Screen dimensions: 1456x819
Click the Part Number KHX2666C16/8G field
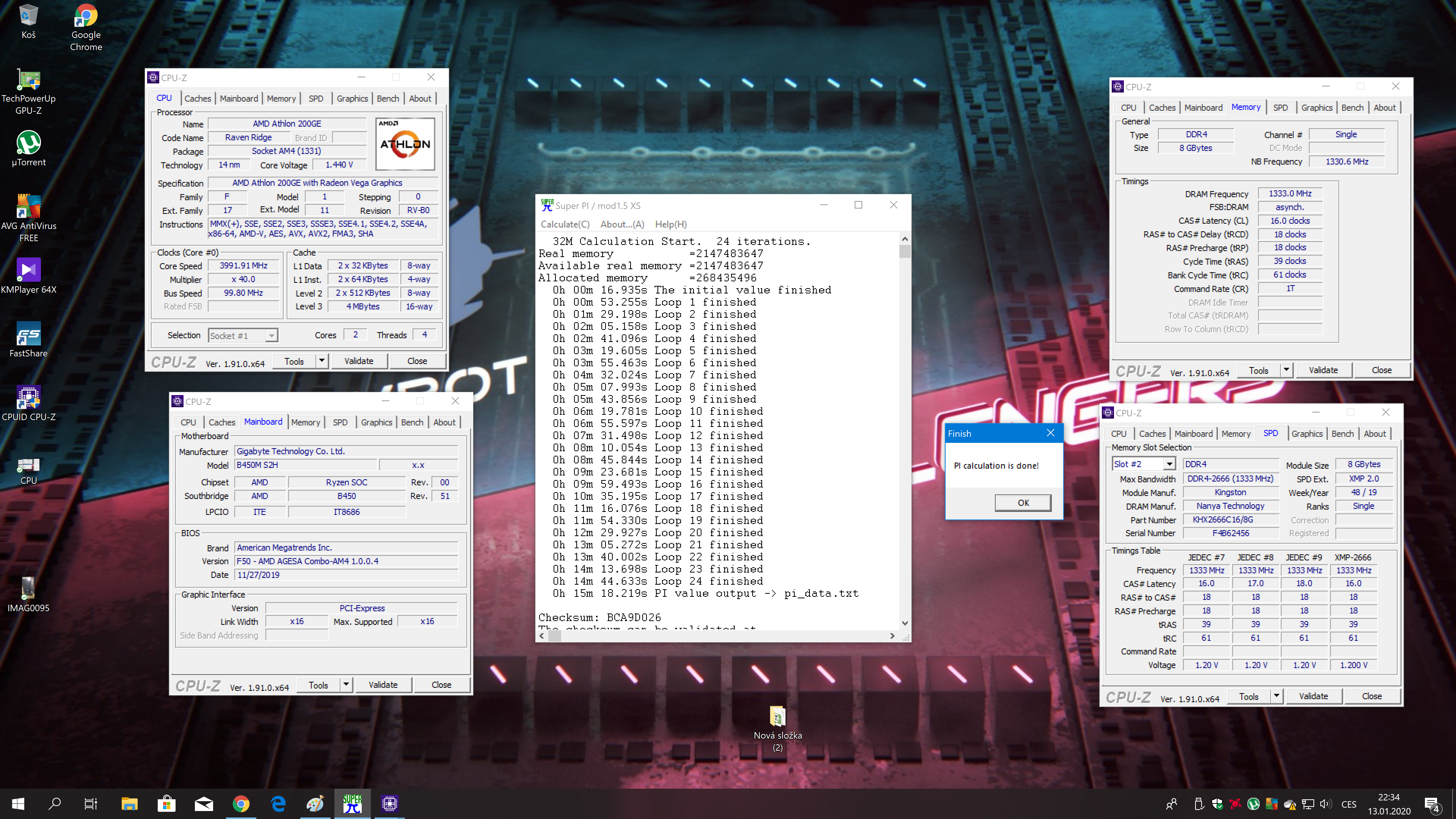pos(1230,519)
